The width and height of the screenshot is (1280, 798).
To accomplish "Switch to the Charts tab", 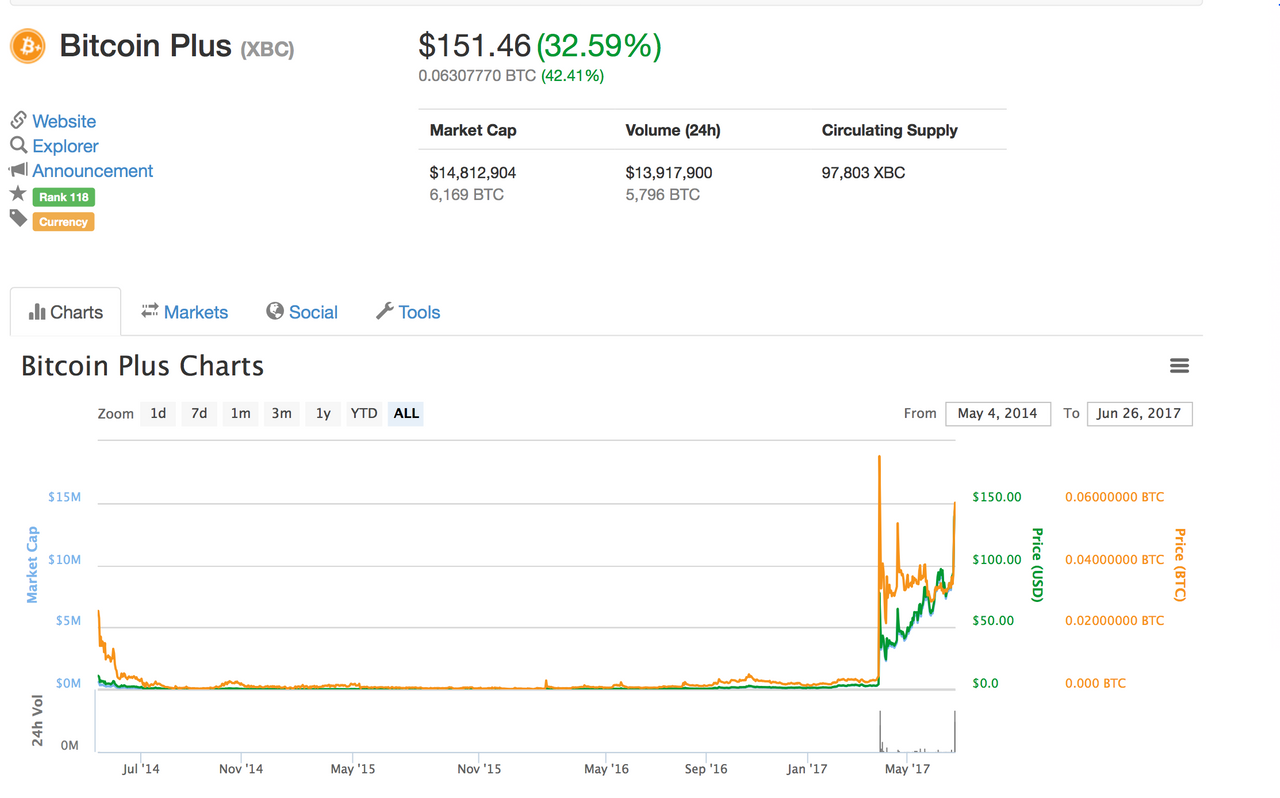I will pos(66,312).
